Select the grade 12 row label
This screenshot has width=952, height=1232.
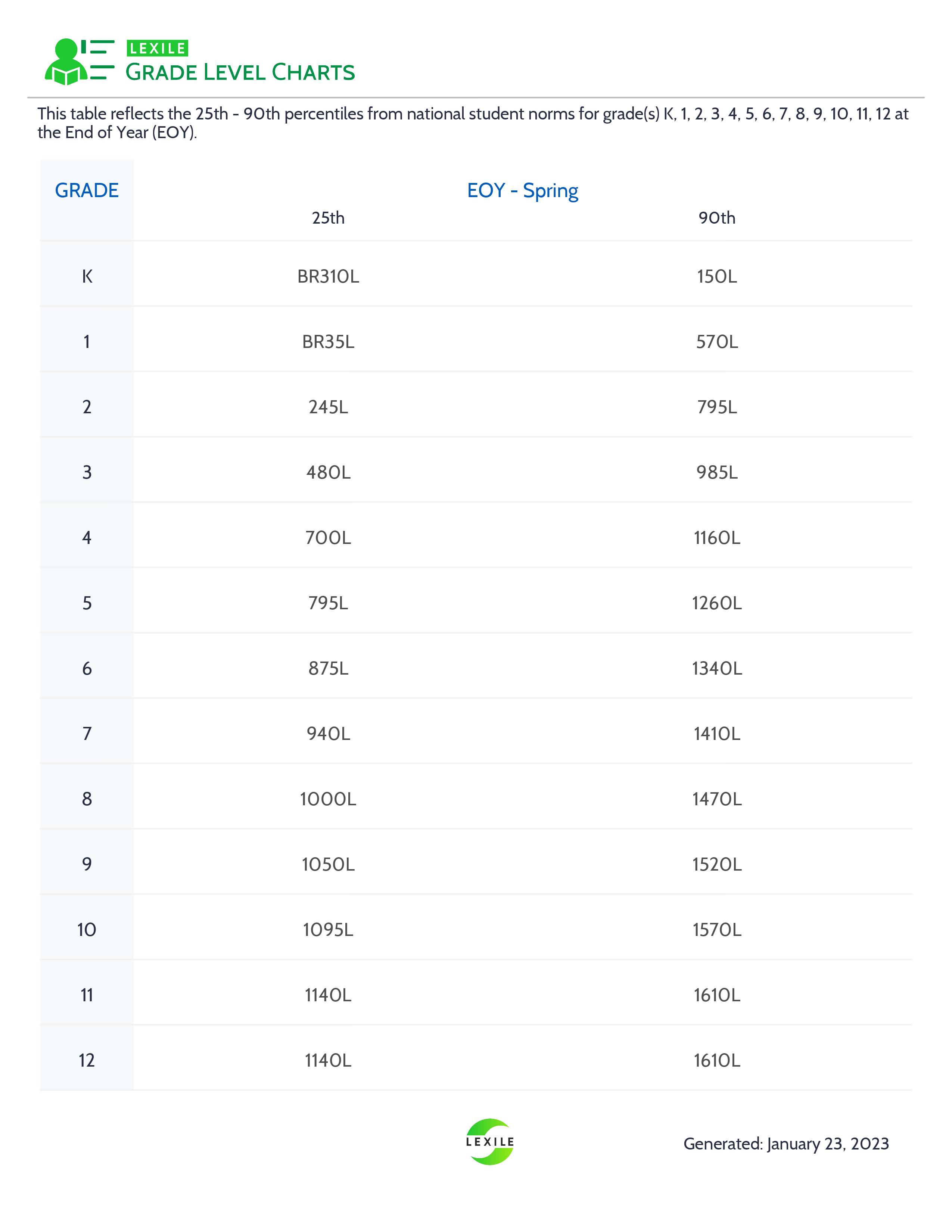click(87, 1061)
